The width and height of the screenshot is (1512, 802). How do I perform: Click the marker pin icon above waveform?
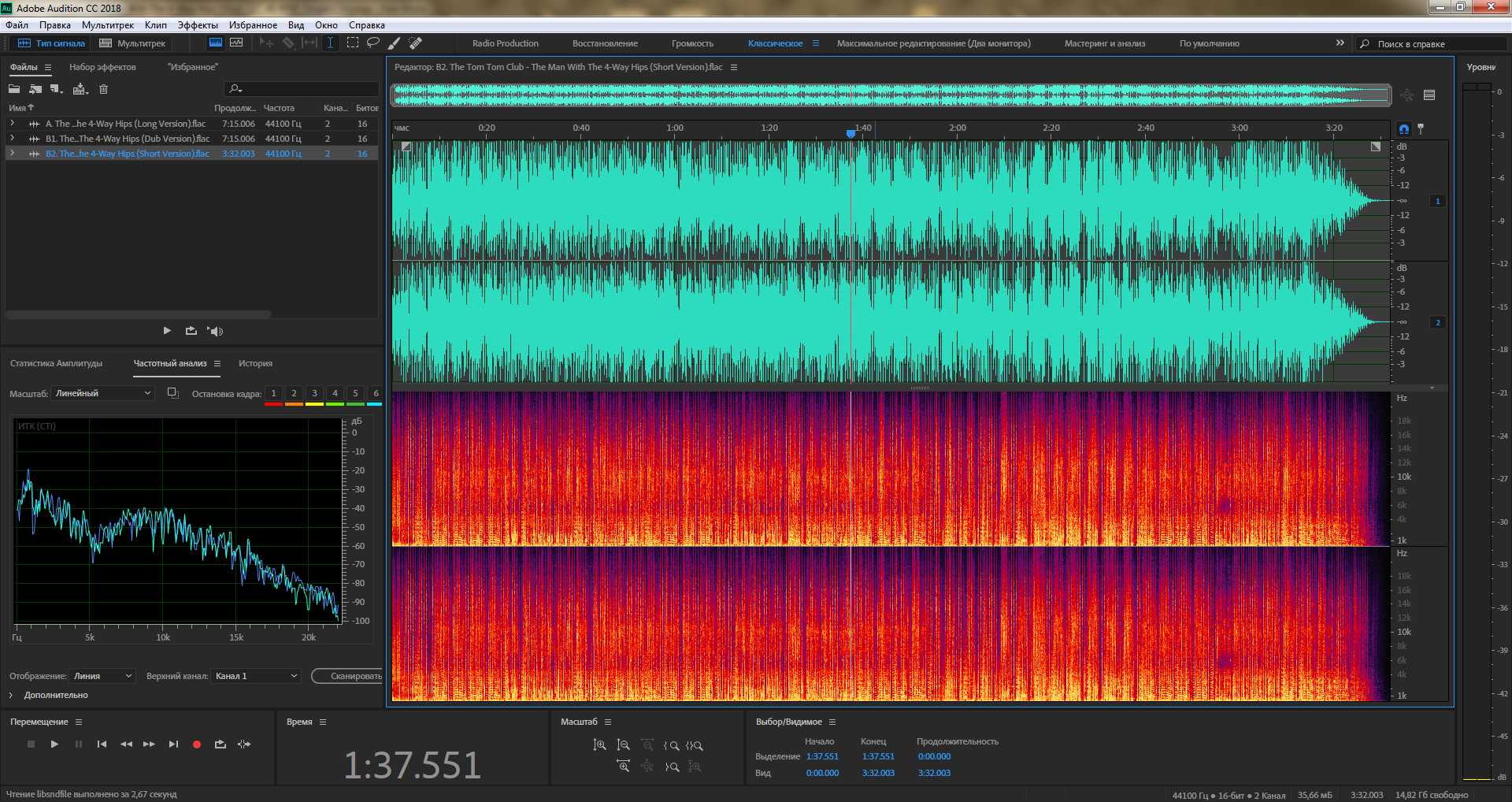(x=1421, y=128)
